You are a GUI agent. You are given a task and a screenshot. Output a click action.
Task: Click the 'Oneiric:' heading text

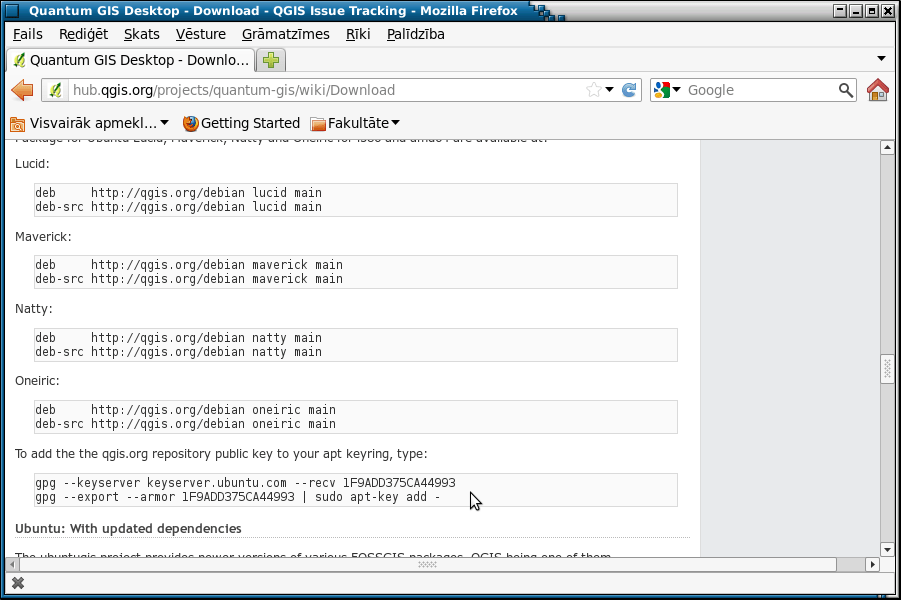37,381
